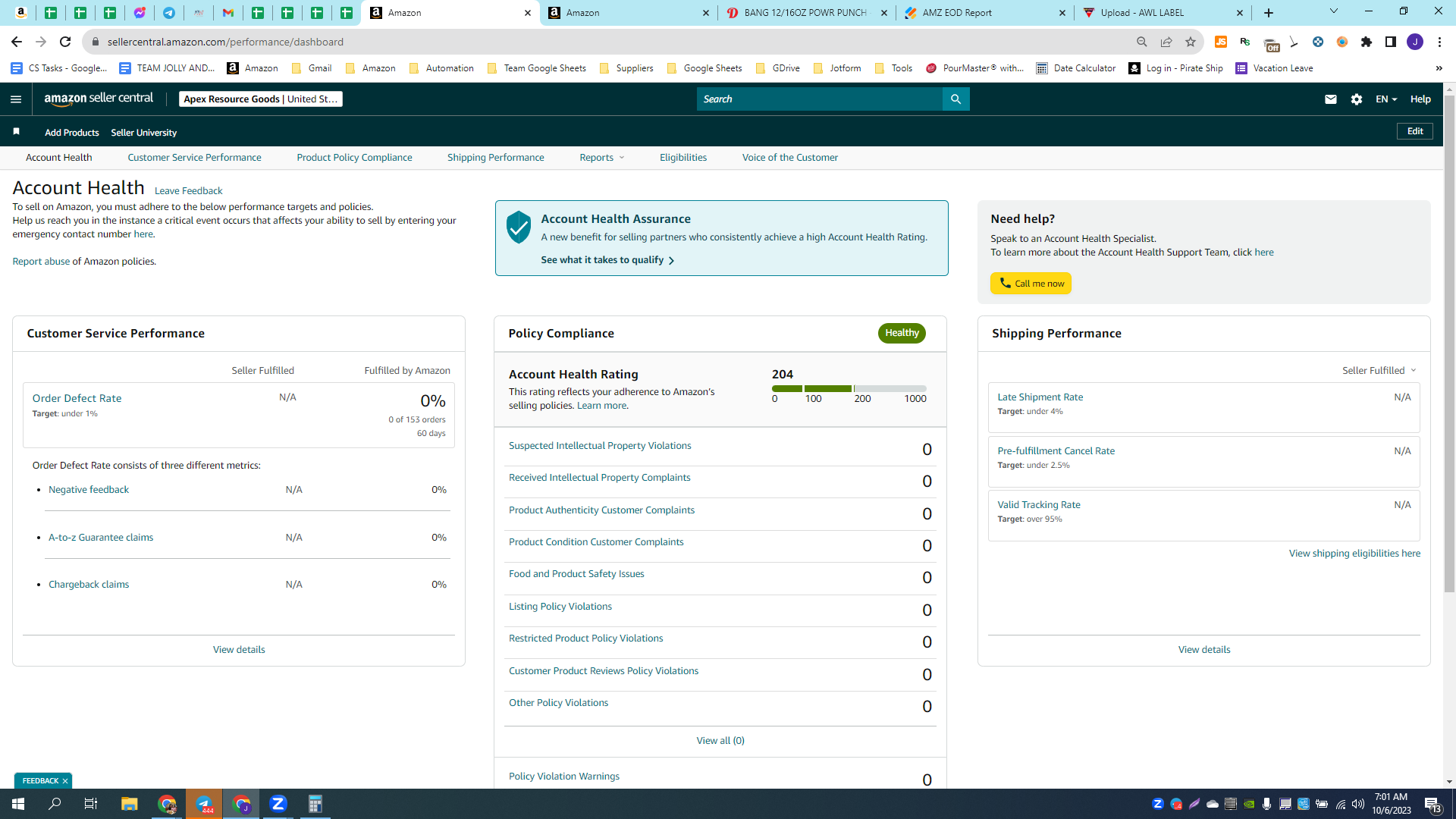
Task: Close the Feedback badge
Action: [65, 781]
